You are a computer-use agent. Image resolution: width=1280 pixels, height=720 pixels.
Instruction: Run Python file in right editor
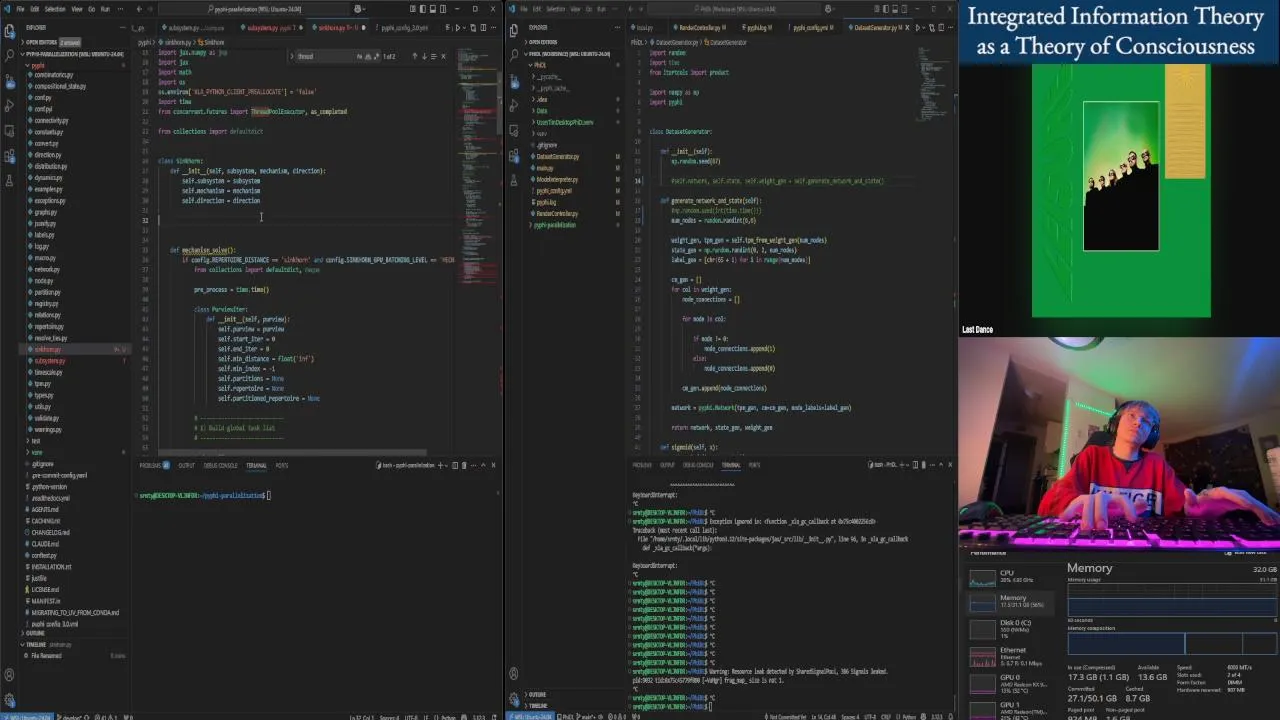point(919,28)
